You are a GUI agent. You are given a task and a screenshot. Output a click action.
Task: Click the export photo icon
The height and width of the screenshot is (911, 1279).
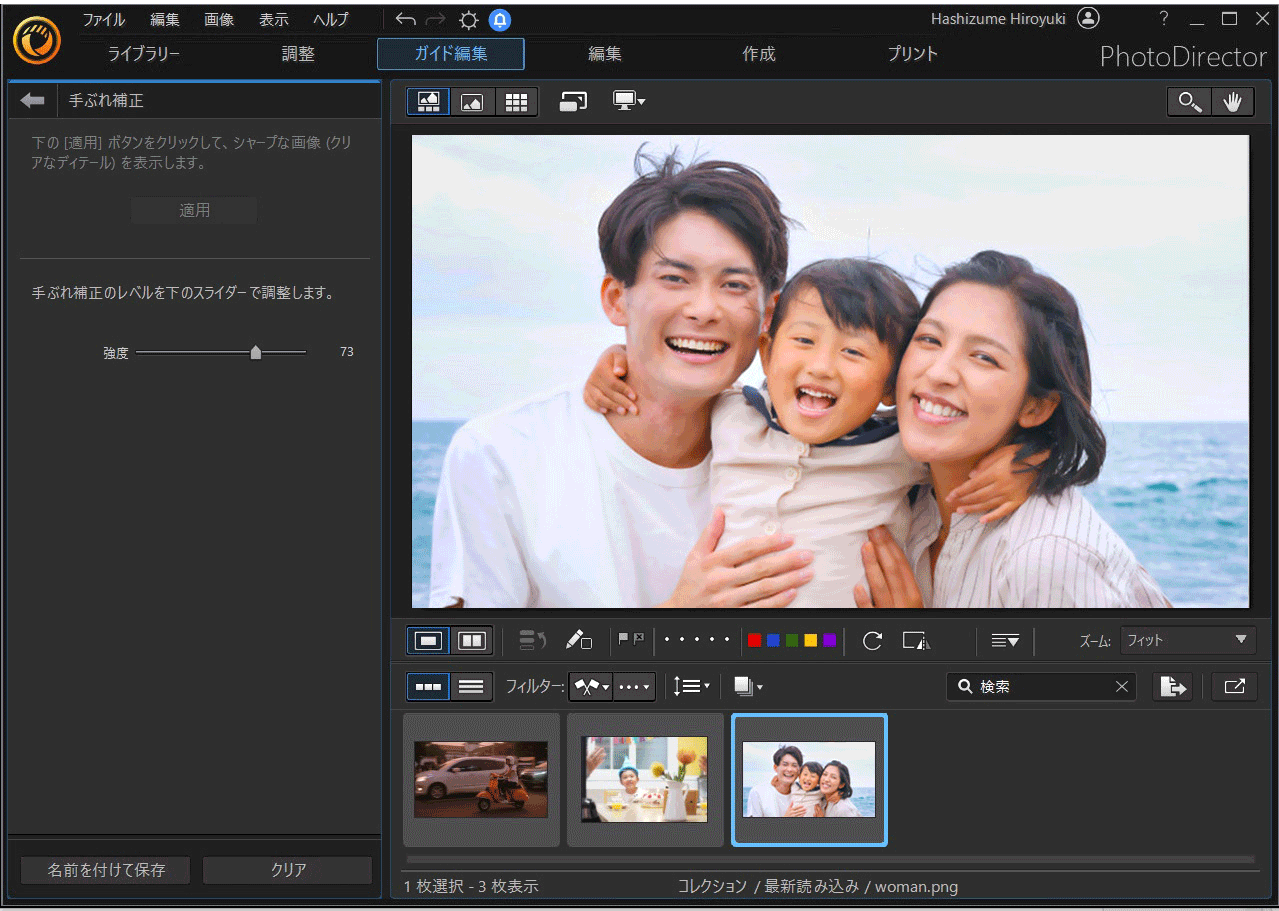click(x=1173, y=687)
